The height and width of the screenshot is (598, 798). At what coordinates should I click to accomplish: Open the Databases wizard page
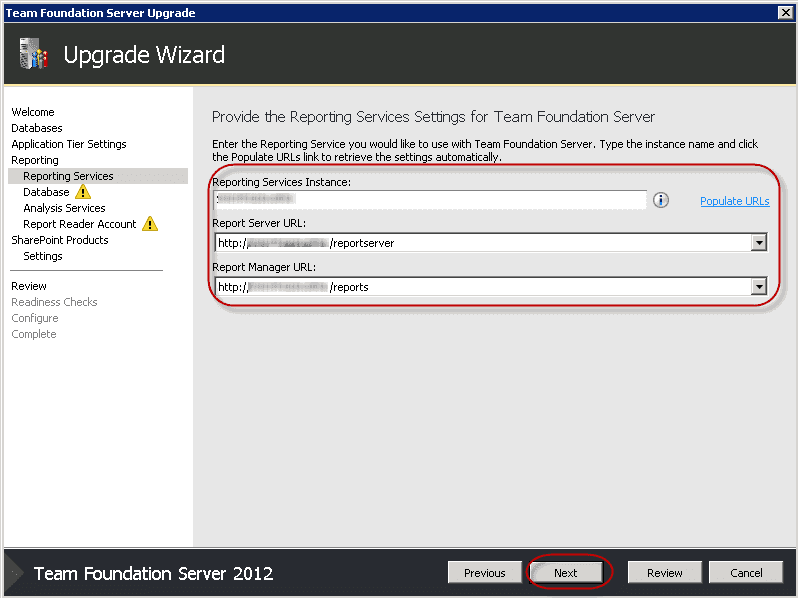(37, 128)
